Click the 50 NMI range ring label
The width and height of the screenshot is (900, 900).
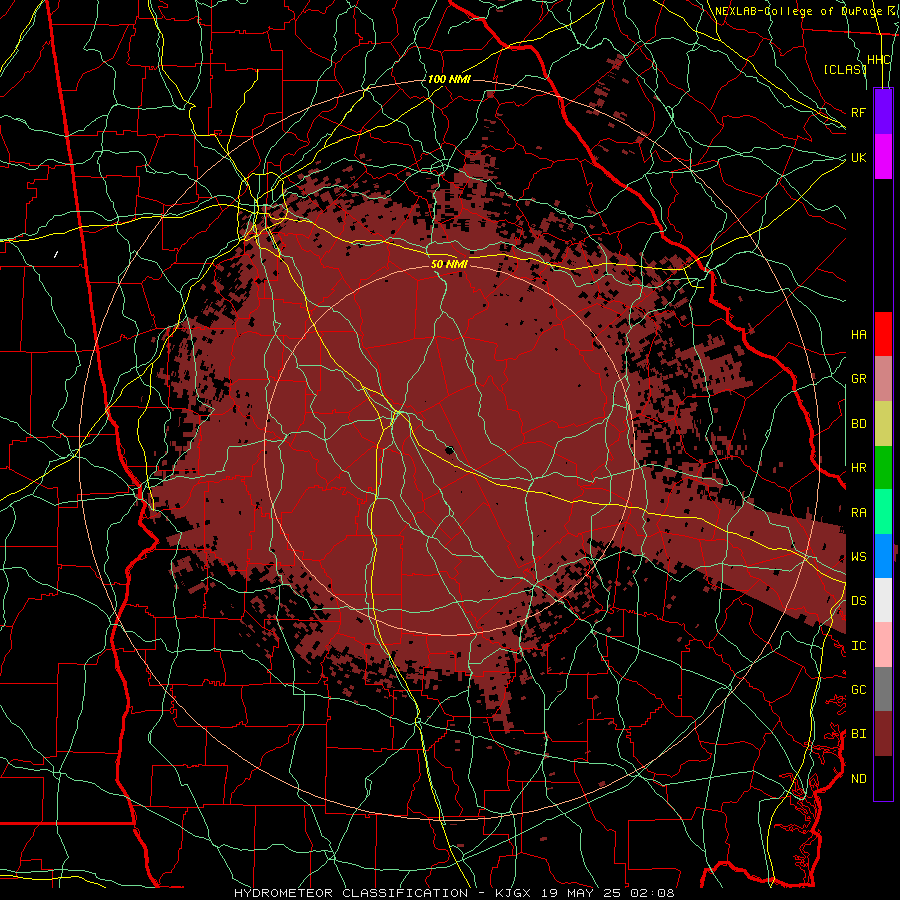pyautogui.click(x=449, y=264)
